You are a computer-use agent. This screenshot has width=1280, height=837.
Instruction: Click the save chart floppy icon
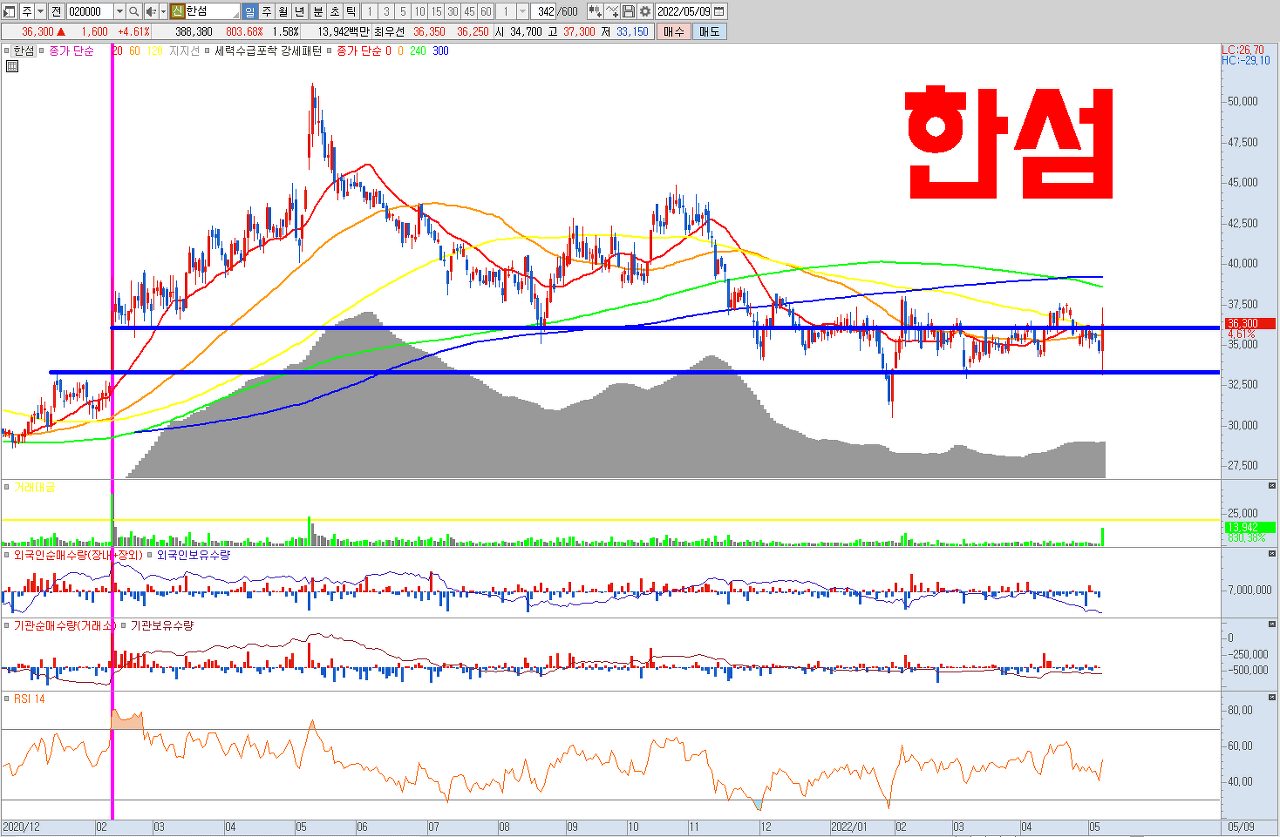[628, 11]
